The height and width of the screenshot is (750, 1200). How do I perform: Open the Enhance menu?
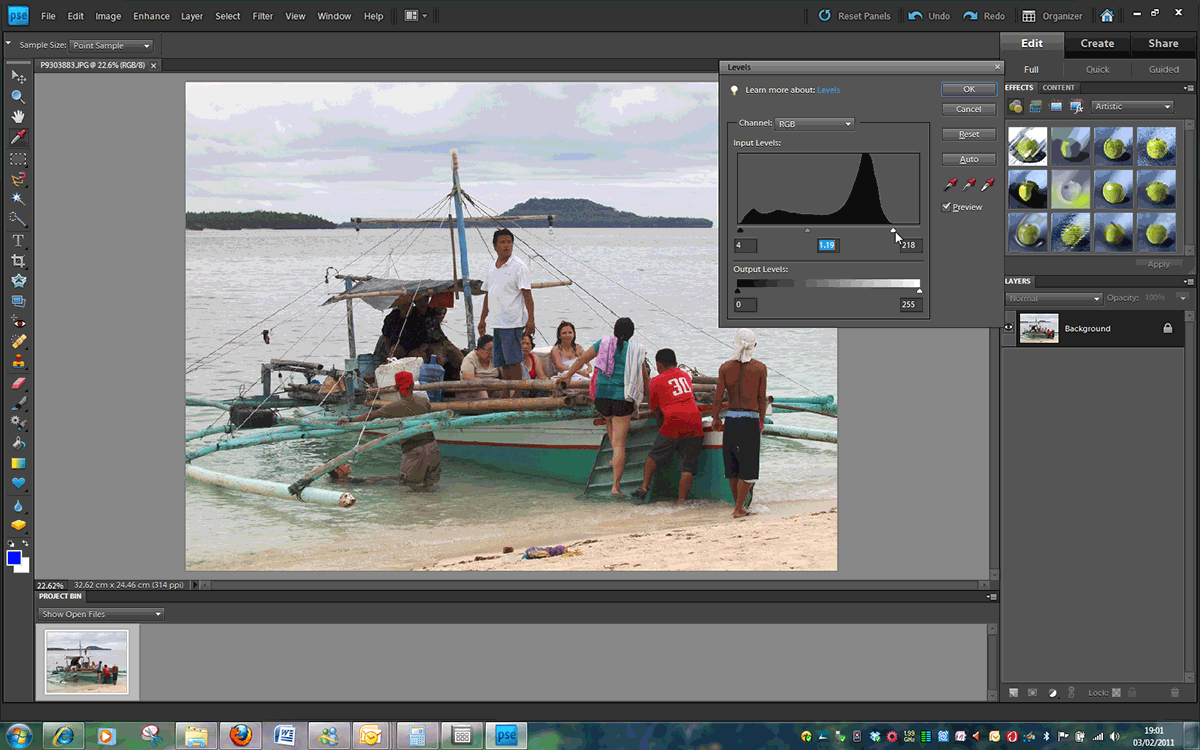pos(151,16)
